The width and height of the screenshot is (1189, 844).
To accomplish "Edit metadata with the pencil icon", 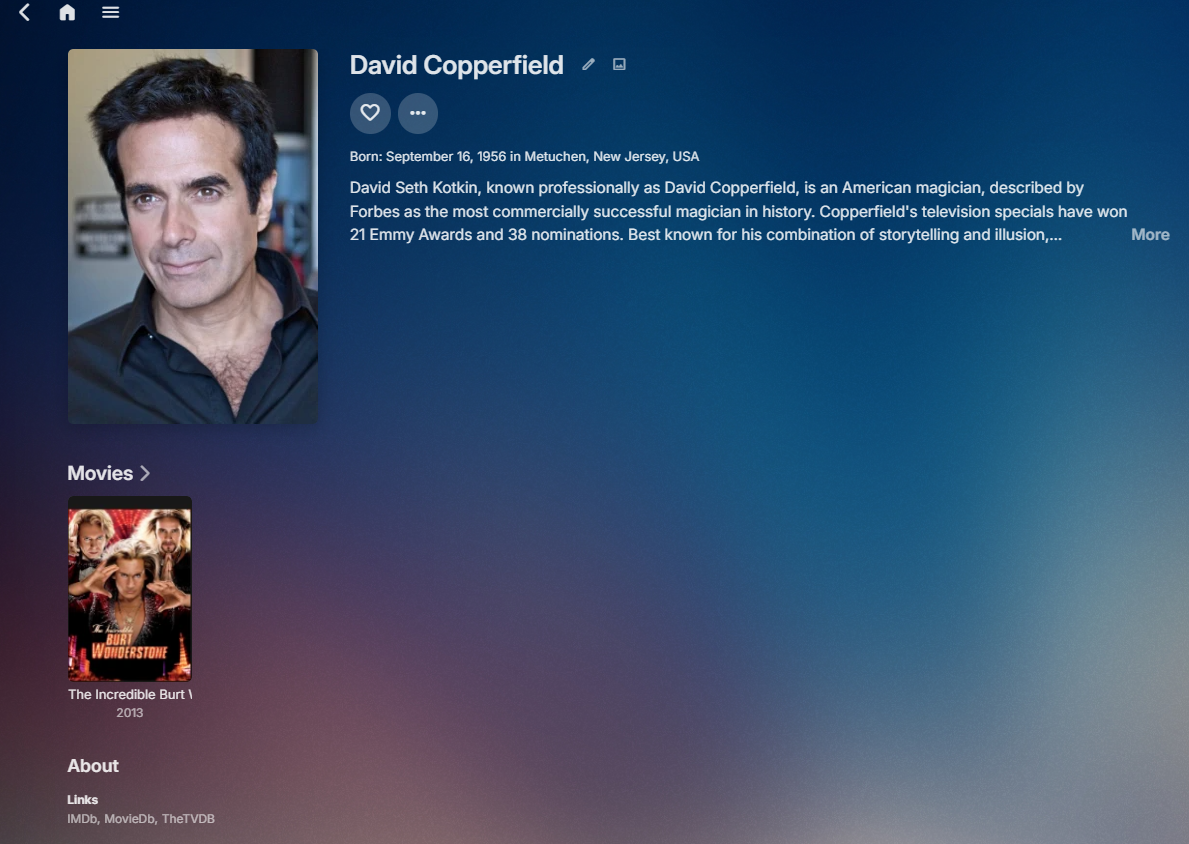I will pyautogui.click(x=588, y=64).
